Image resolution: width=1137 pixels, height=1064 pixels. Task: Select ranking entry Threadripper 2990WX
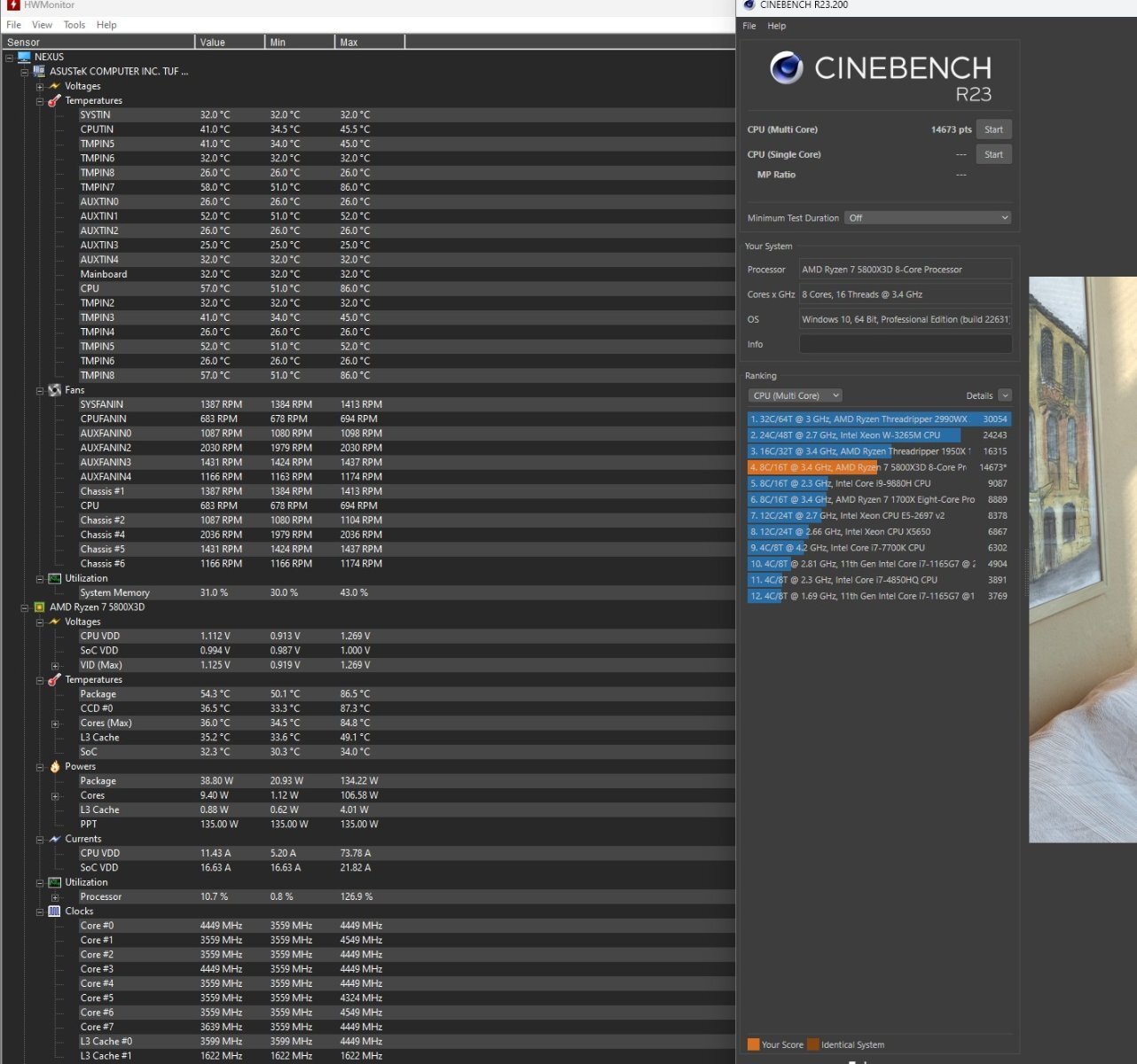(879, 419)
